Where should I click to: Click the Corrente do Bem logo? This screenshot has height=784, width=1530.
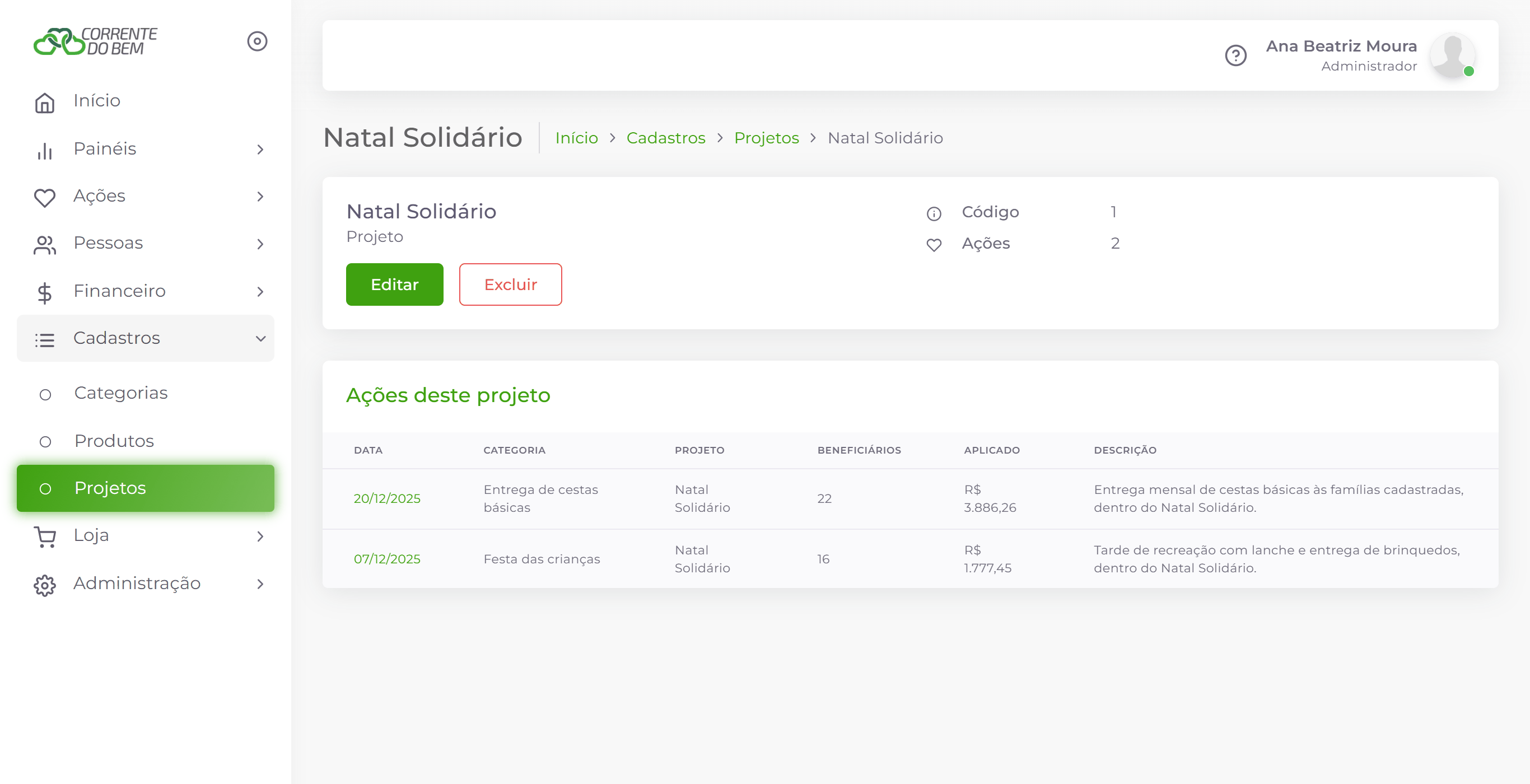click(x=95, y=41)
